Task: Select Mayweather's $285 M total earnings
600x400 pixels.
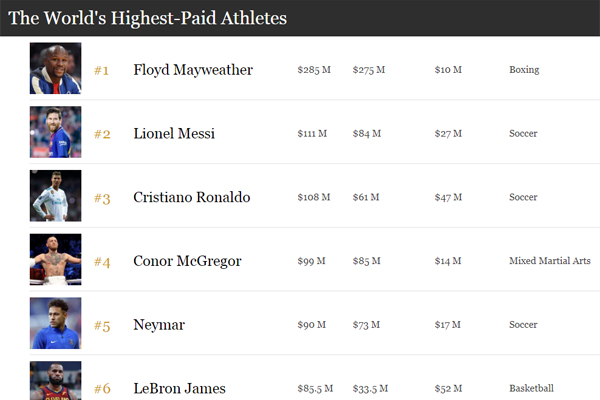Action: pos(314,70)
